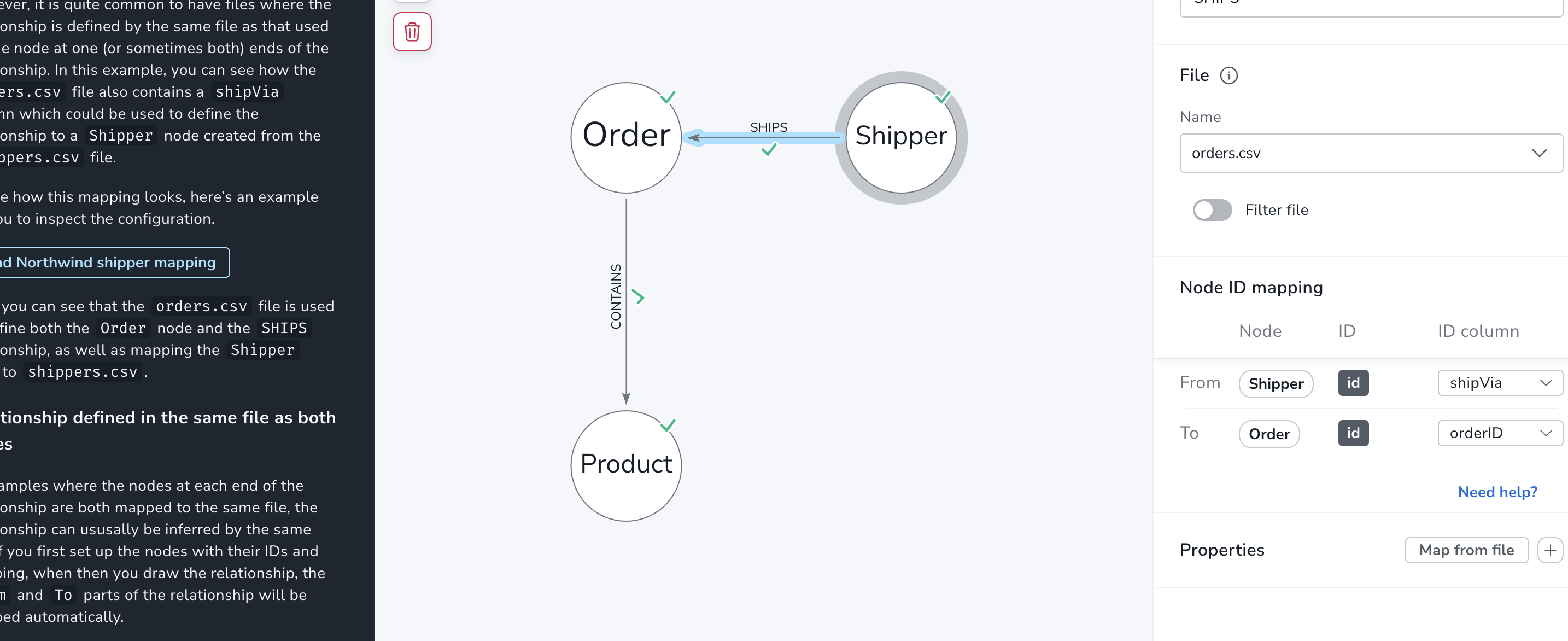Image resolution: width=1568 pixels, height=641 pixels.
Task: Click the Shipper pill in From row
Action: (x=1276, y=383)
